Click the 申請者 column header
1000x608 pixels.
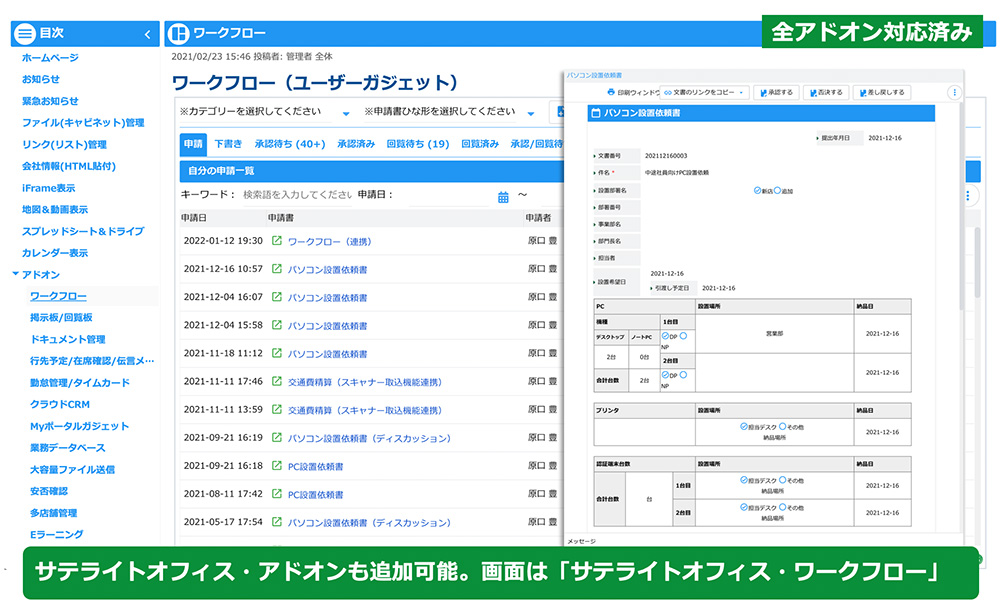tap(538, 218)
